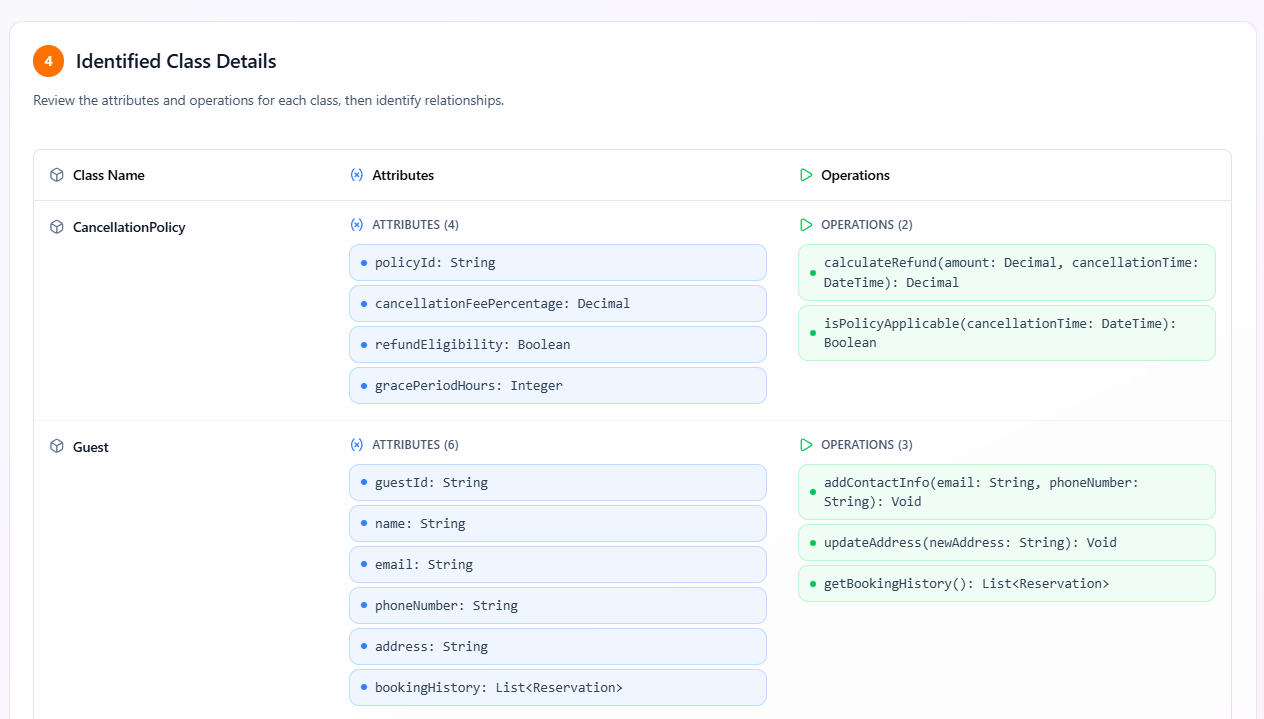Click the cube icon beside Class Name header
The image size is (1264, 719).
pyautogui.click(x=57, y=175)
